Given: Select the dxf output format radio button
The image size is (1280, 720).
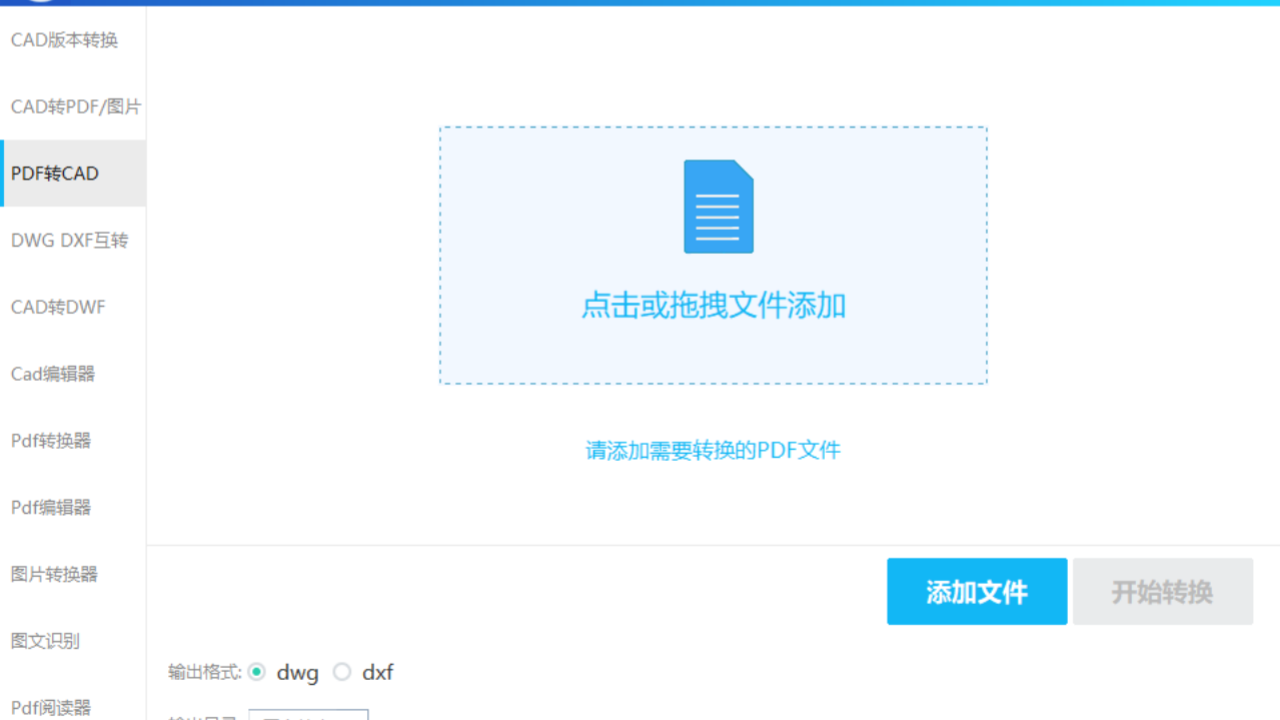Looking at the screenshot, I should [x=342, y=672].
